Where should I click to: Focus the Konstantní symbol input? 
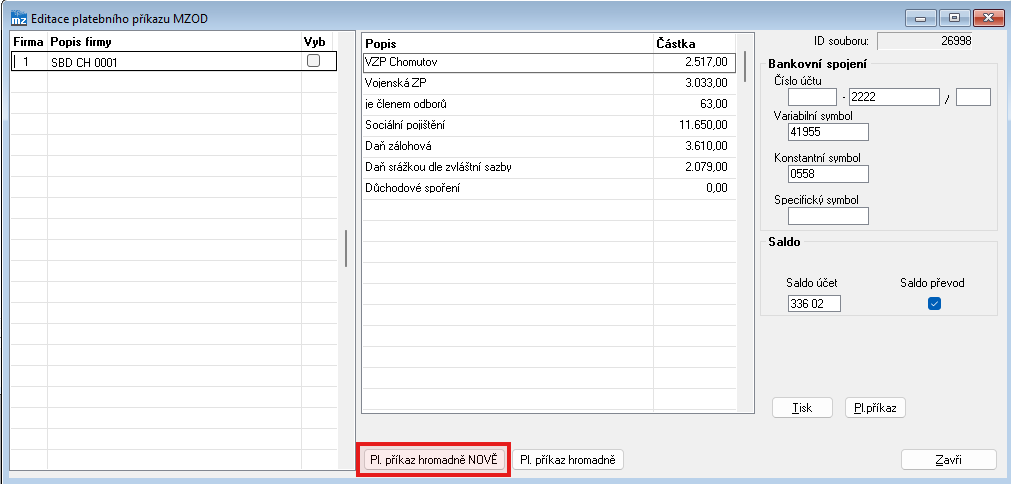click(x=828, y=174)
